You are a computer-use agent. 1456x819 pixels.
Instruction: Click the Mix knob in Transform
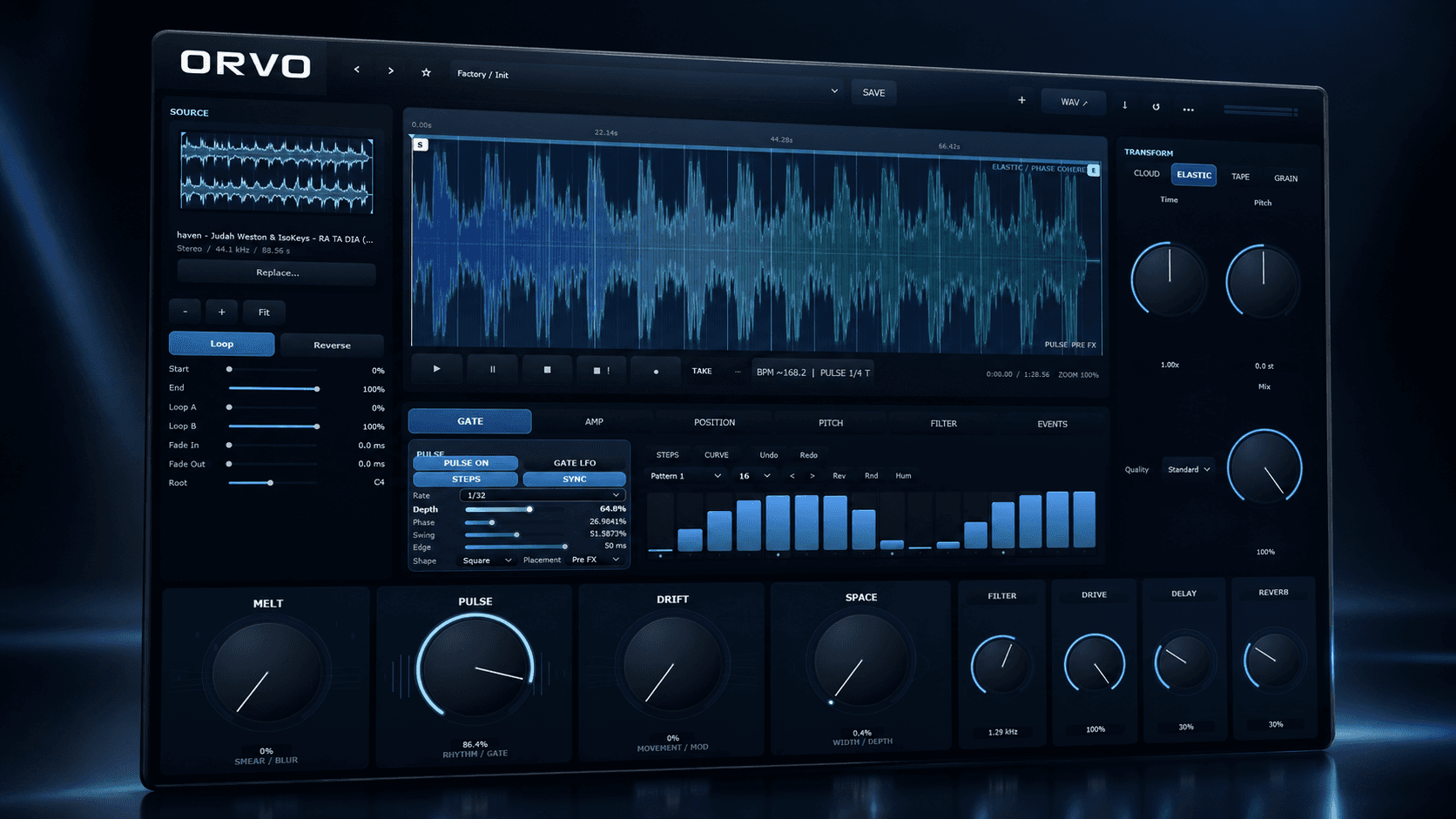(x=1264, y=468)
